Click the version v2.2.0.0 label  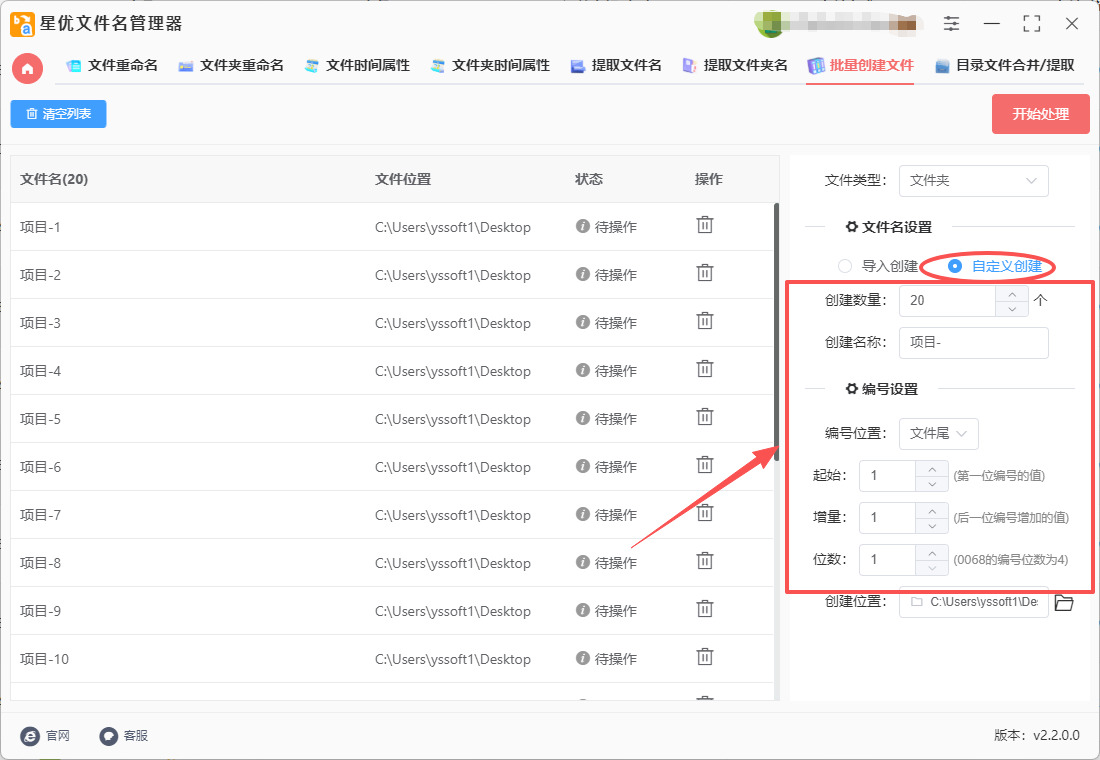(1036, 735)
